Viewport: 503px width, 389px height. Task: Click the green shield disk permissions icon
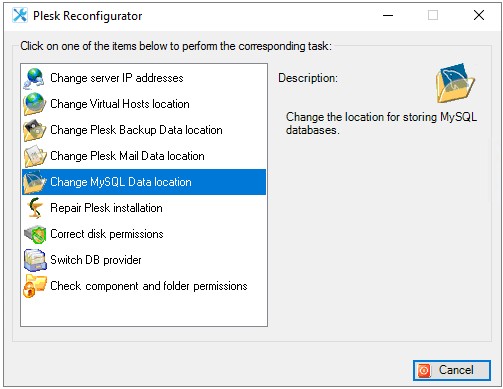(x=34, y=234)
